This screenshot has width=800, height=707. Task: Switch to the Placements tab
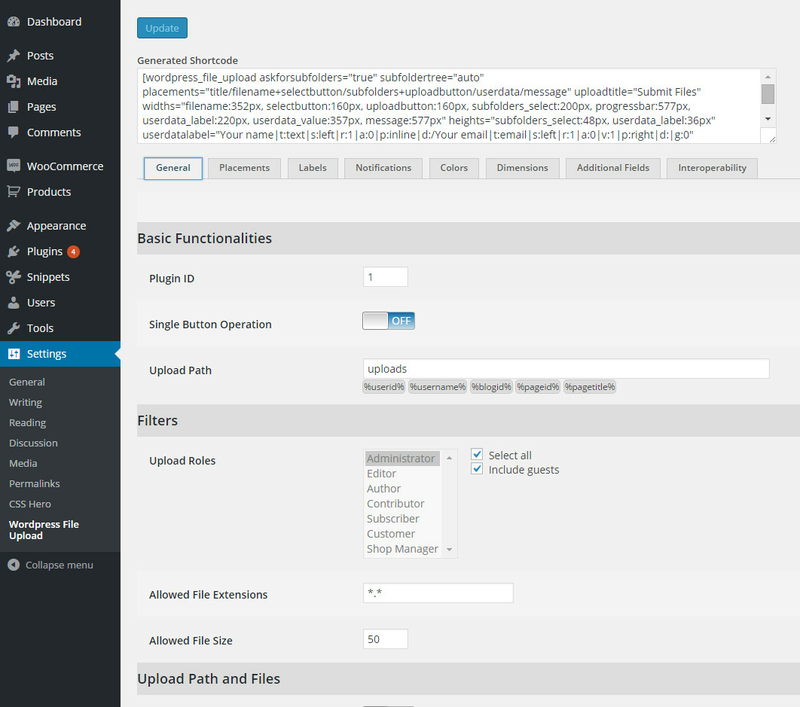click(x=244, y=168)
